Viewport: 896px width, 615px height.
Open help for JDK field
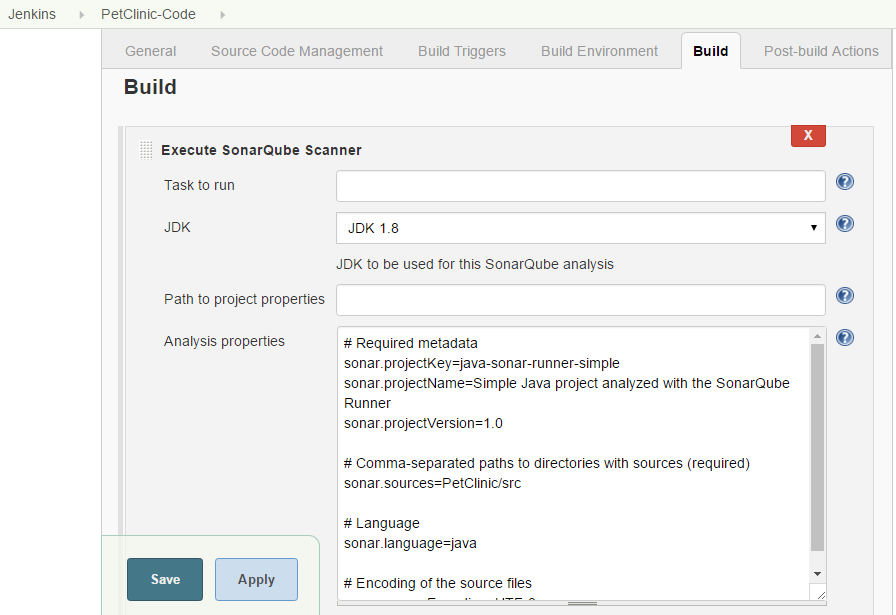pyautogui.click(x=845, y=223)
